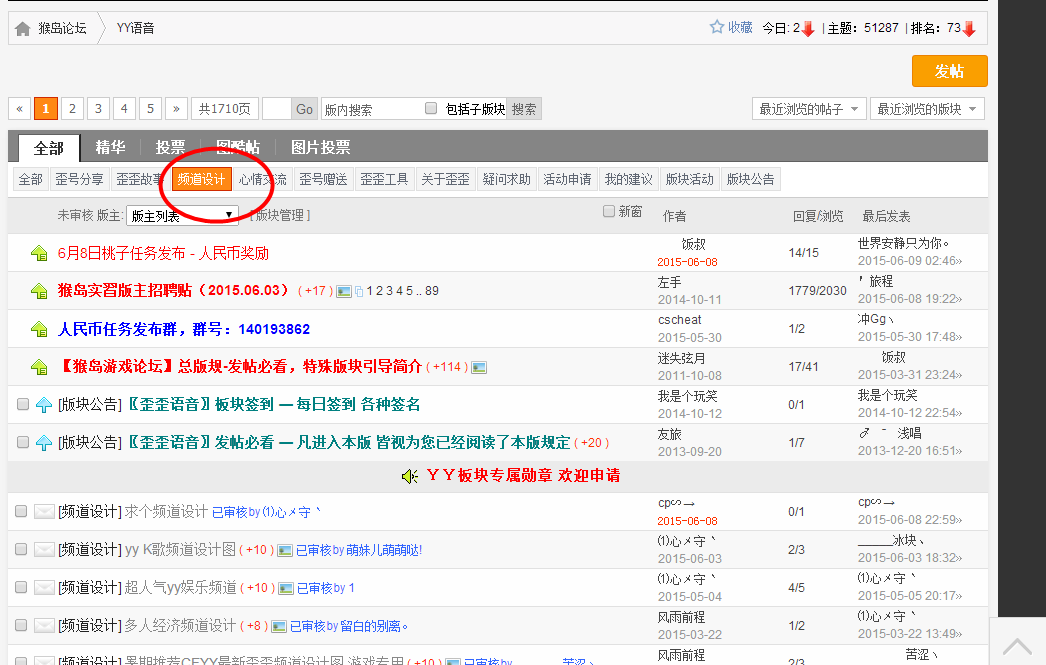Select the 我的建议 category filter
Screen dimensions: 1046x665
[628, 179]
